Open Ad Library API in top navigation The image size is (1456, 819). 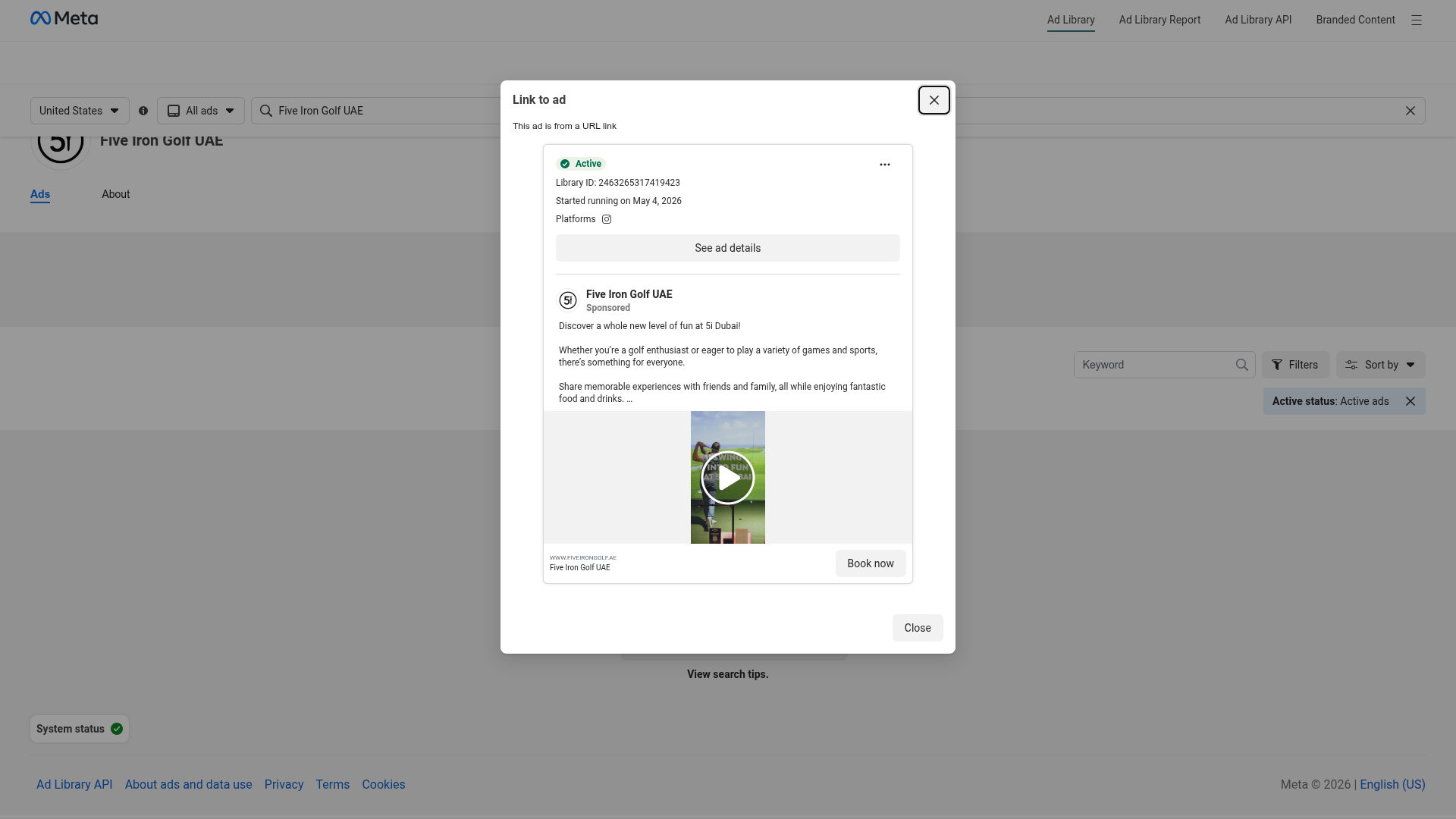click(1258, 20)
